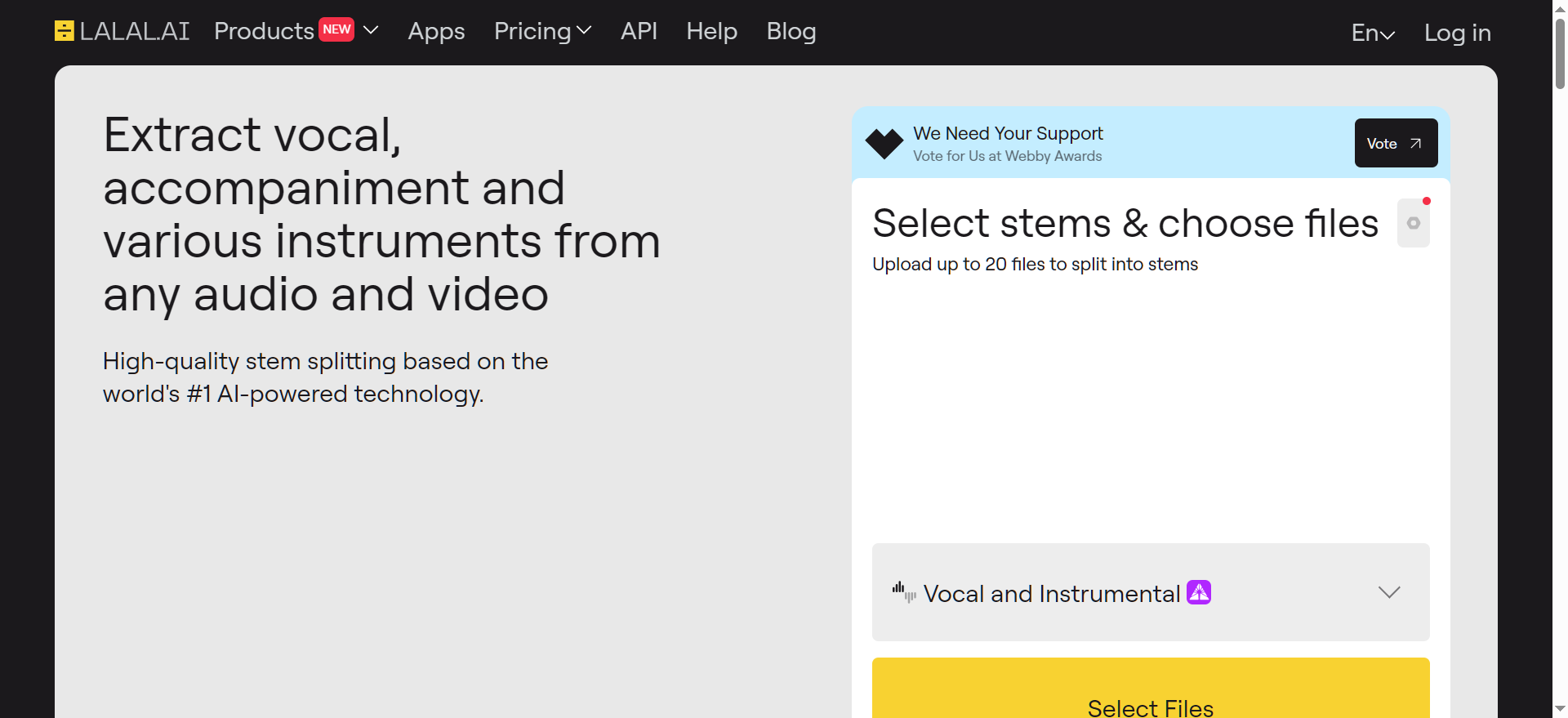Click the black heart Webby icon
The width and height of the screenshot is (1568, 718).
pos(884,144)
